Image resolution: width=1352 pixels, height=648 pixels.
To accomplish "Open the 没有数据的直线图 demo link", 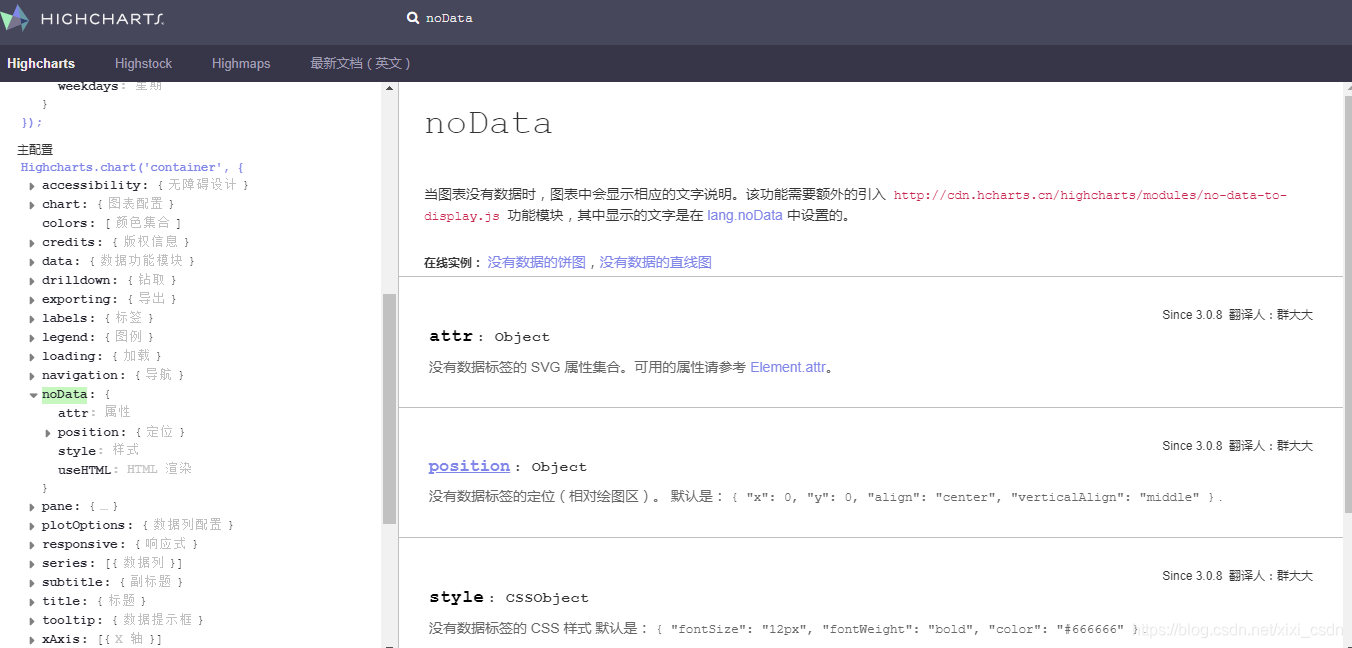I will (x=656, y=262).
